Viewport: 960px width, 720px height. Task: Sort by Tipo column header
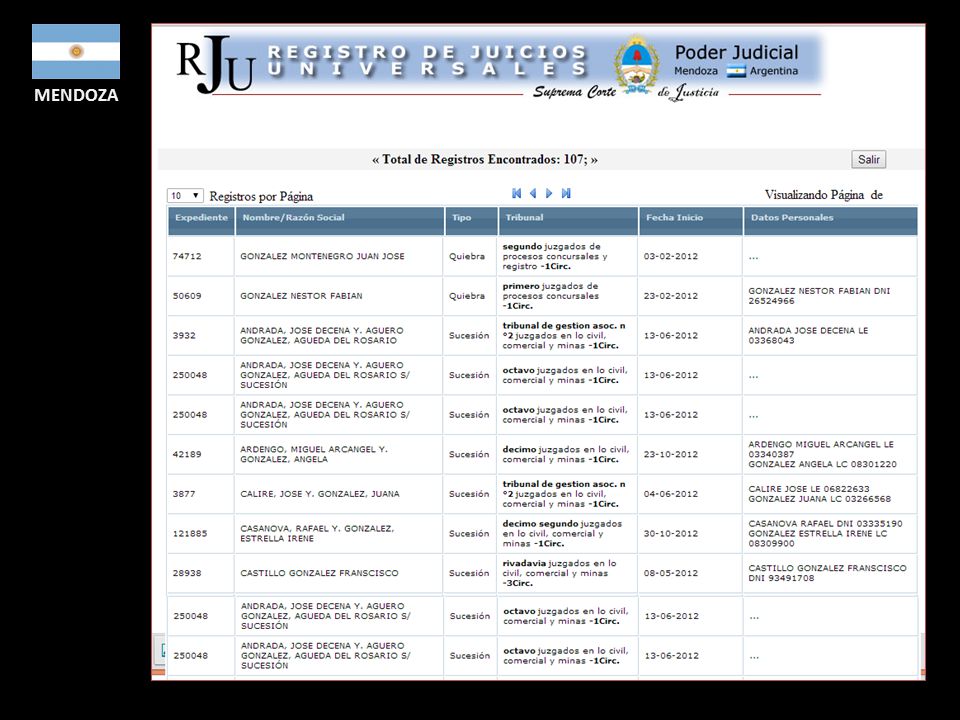click(471, 221)
